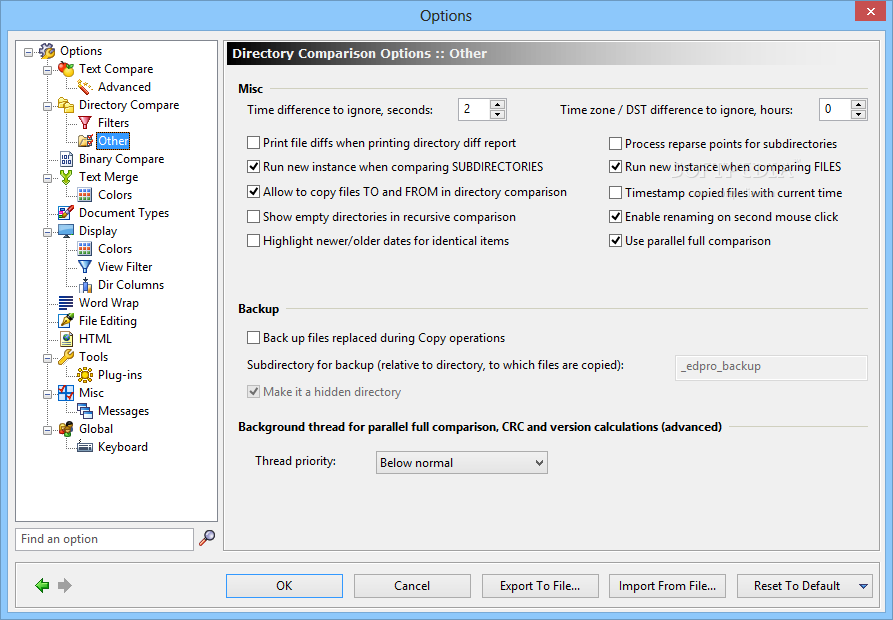Click the HTML page icon
The image size is (893, 620).
[67, 339]
